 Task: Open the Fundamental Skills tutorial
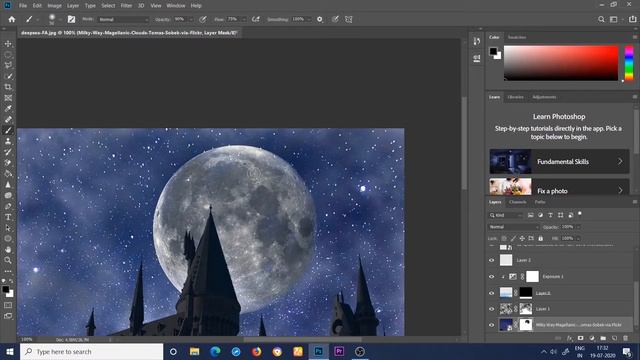[x=559, y=162]
